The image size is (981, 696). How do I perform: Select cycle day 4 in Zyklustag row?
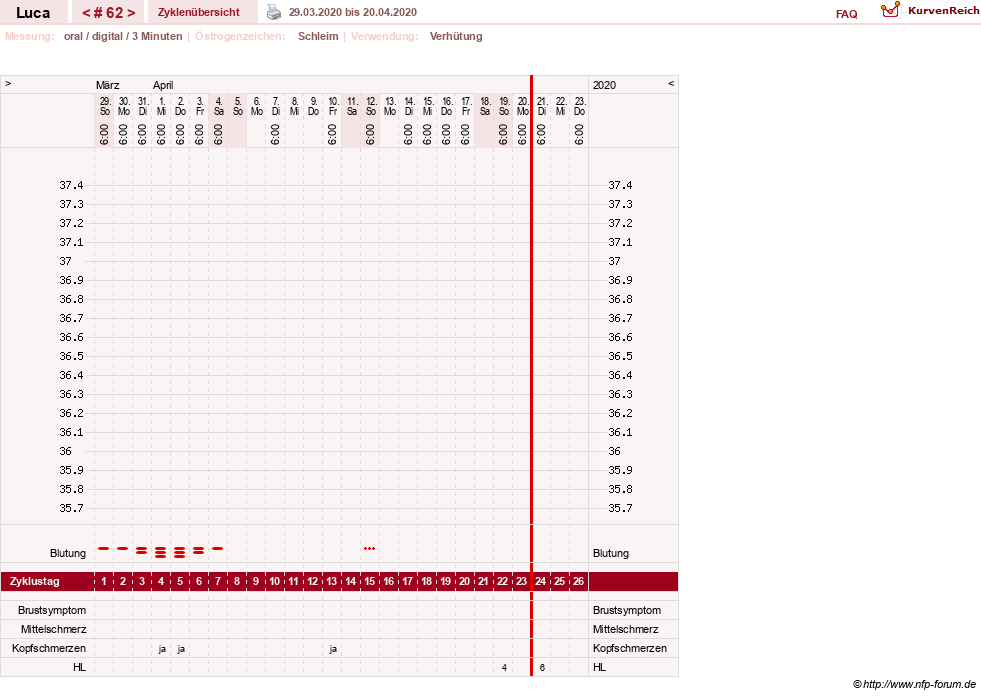coord(161,581)
